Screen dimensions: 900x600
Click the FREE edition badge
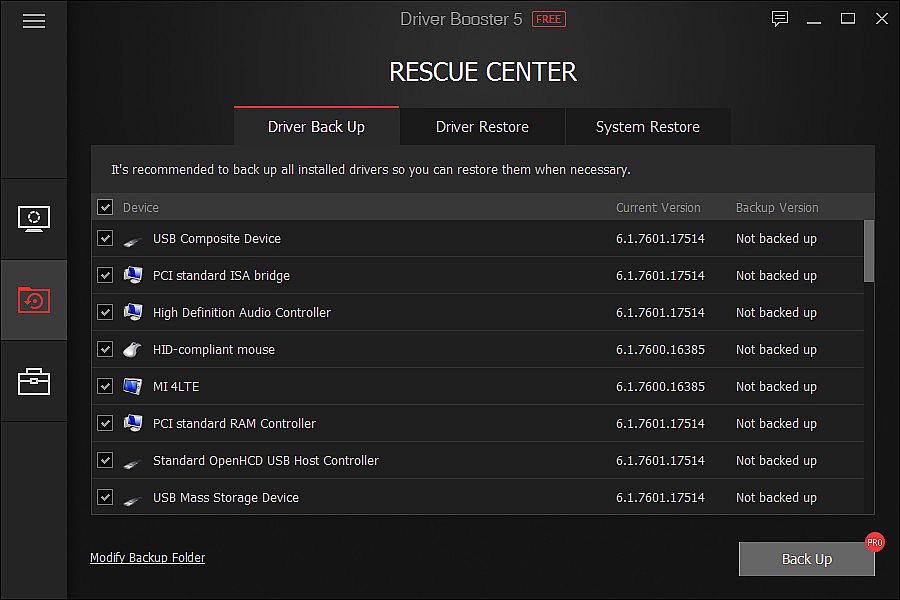(549, 20)
